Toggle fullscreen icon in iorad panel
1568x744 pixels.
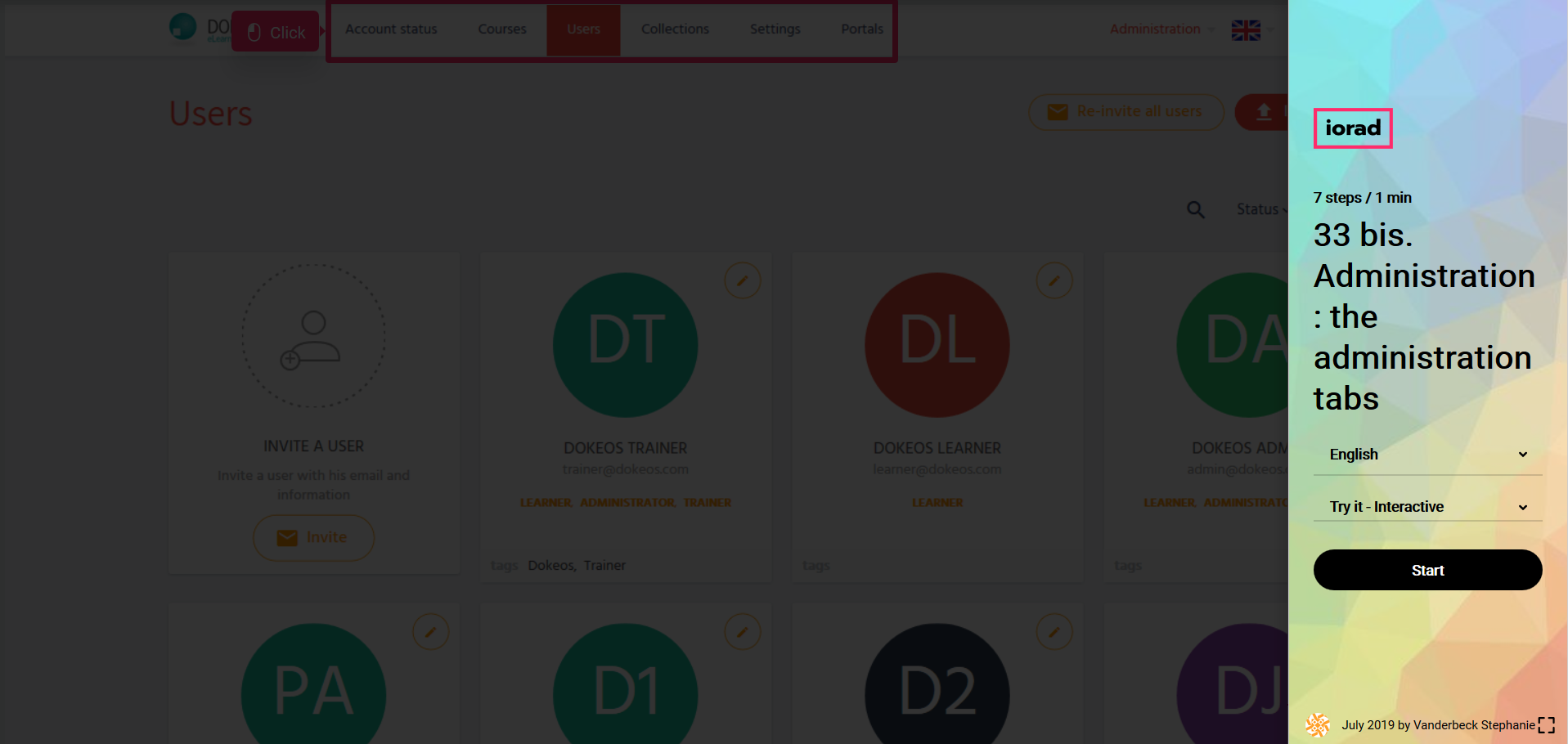(1546, 725)
